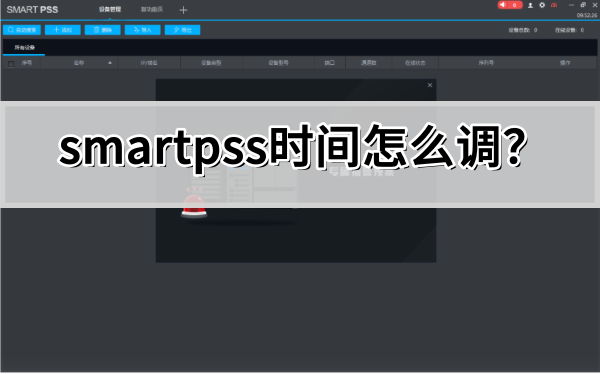The width and height of the screenshot is (600, 374).
Task: Open the settings gear icon
Action: pyautogui.click(x=542, y=5)
